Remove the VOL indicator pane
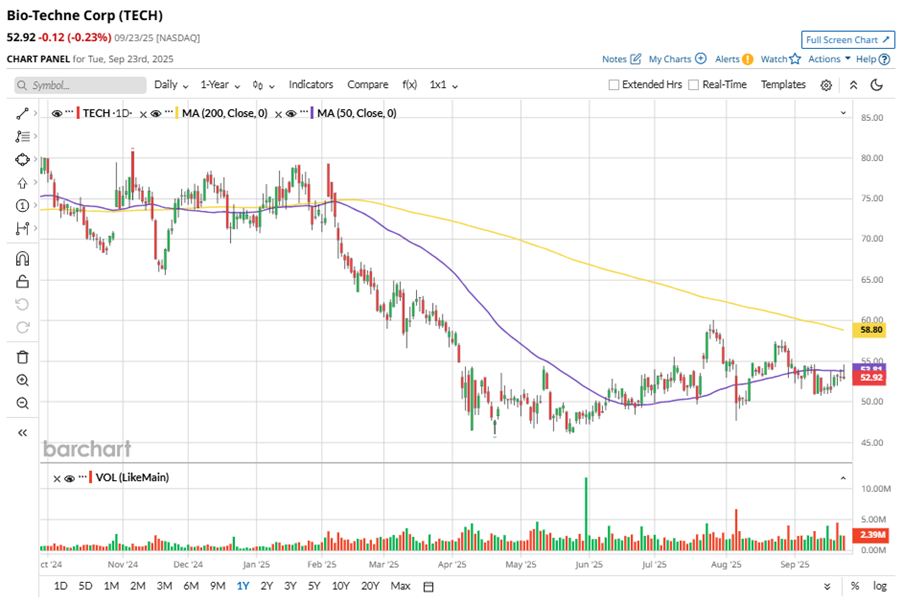903x602 pixels. (56, 478)
